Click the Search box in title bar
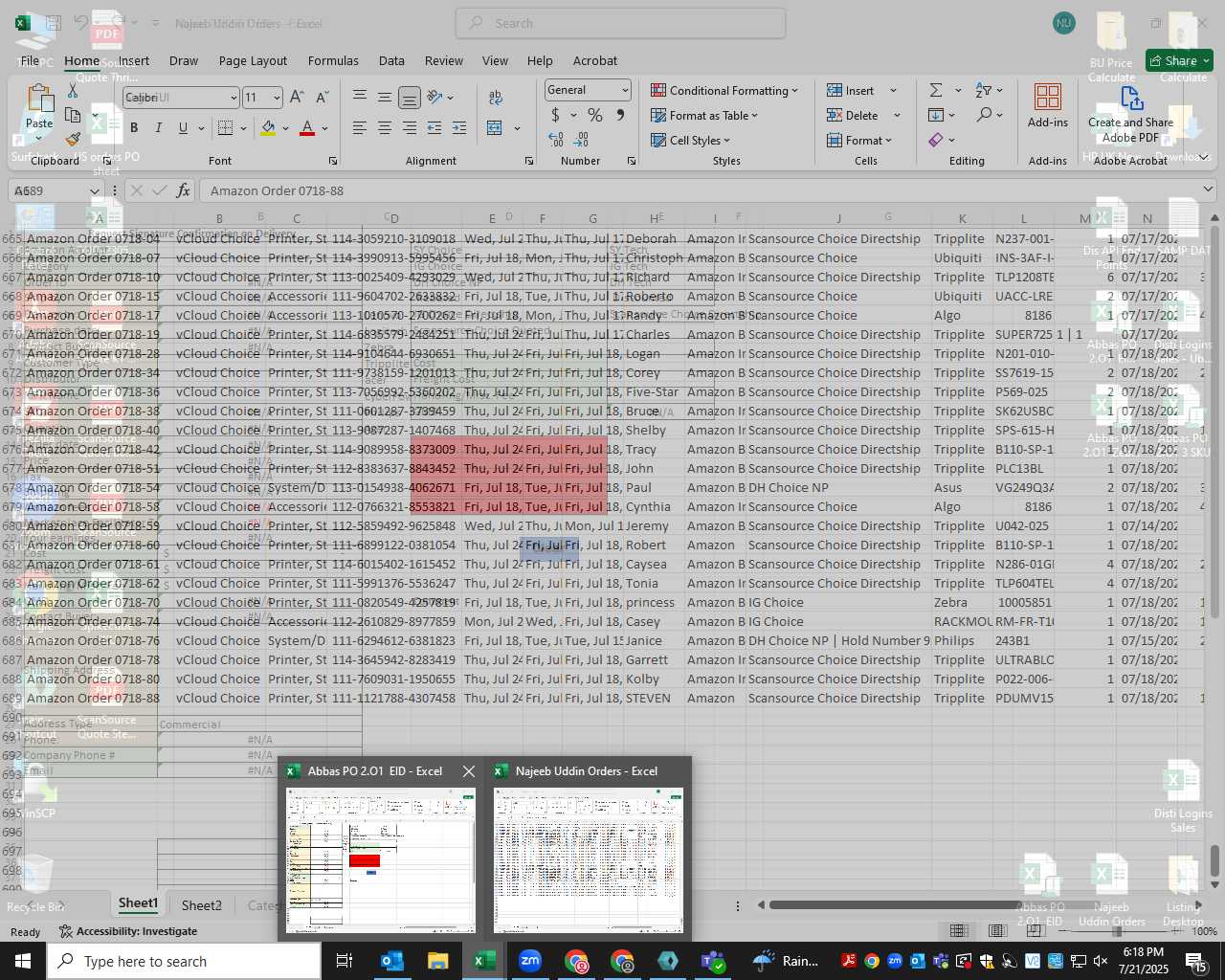 coord(621,23)
